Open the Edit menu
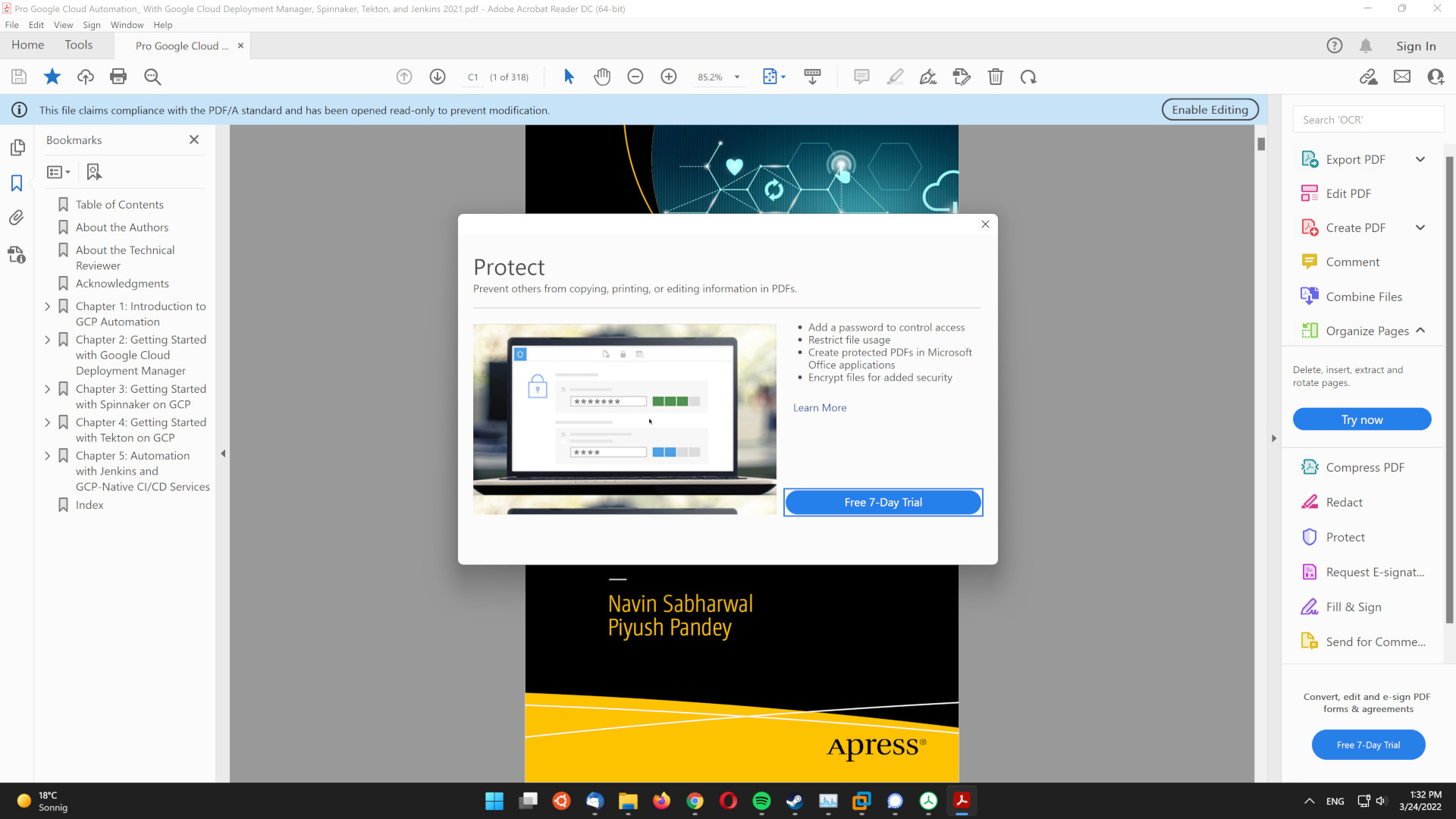 [36, 25]
